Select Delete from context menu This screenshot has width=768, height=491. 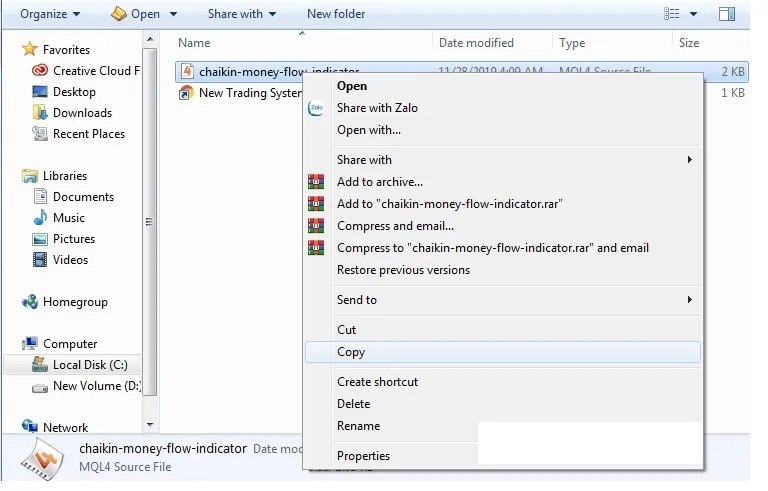(x=504, y=404)
